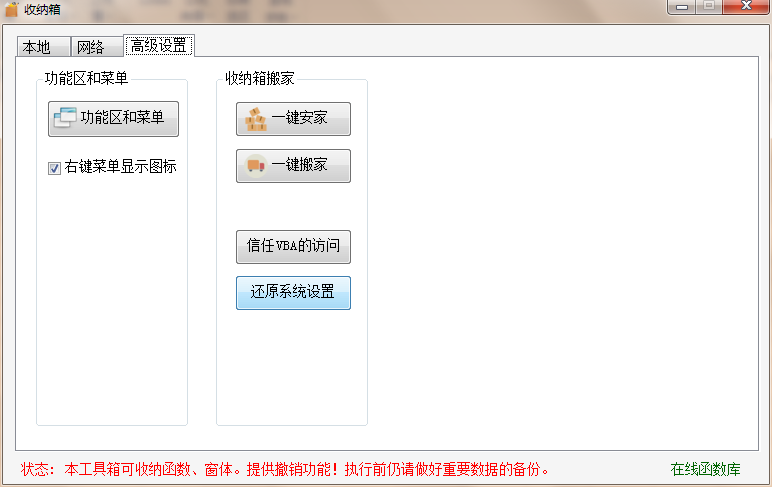Screen dimensions: 772x487
Task: Select the 高级设置 tab
Action: pos(158,46)
